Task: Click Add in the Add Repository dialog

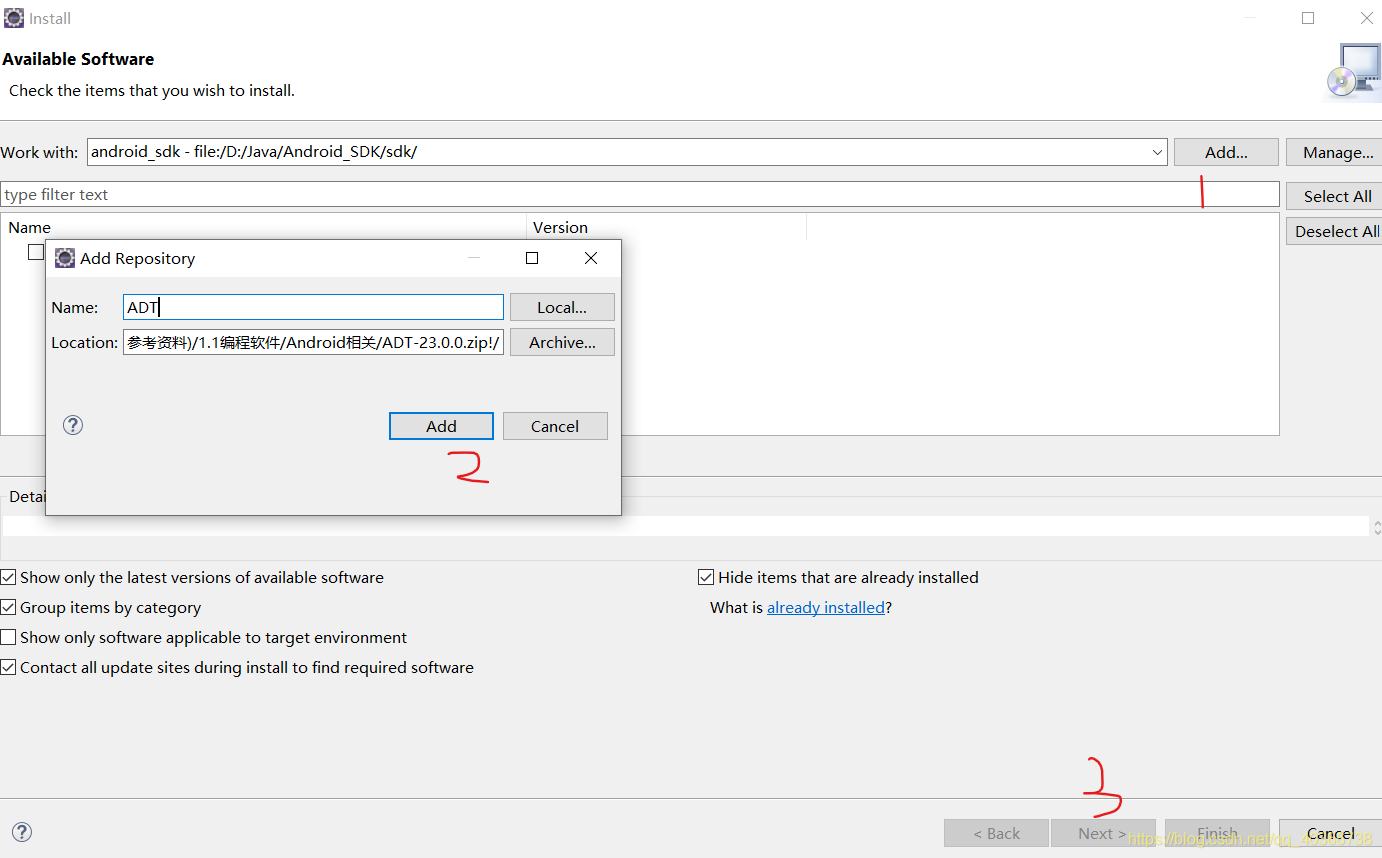Action: 441,426
